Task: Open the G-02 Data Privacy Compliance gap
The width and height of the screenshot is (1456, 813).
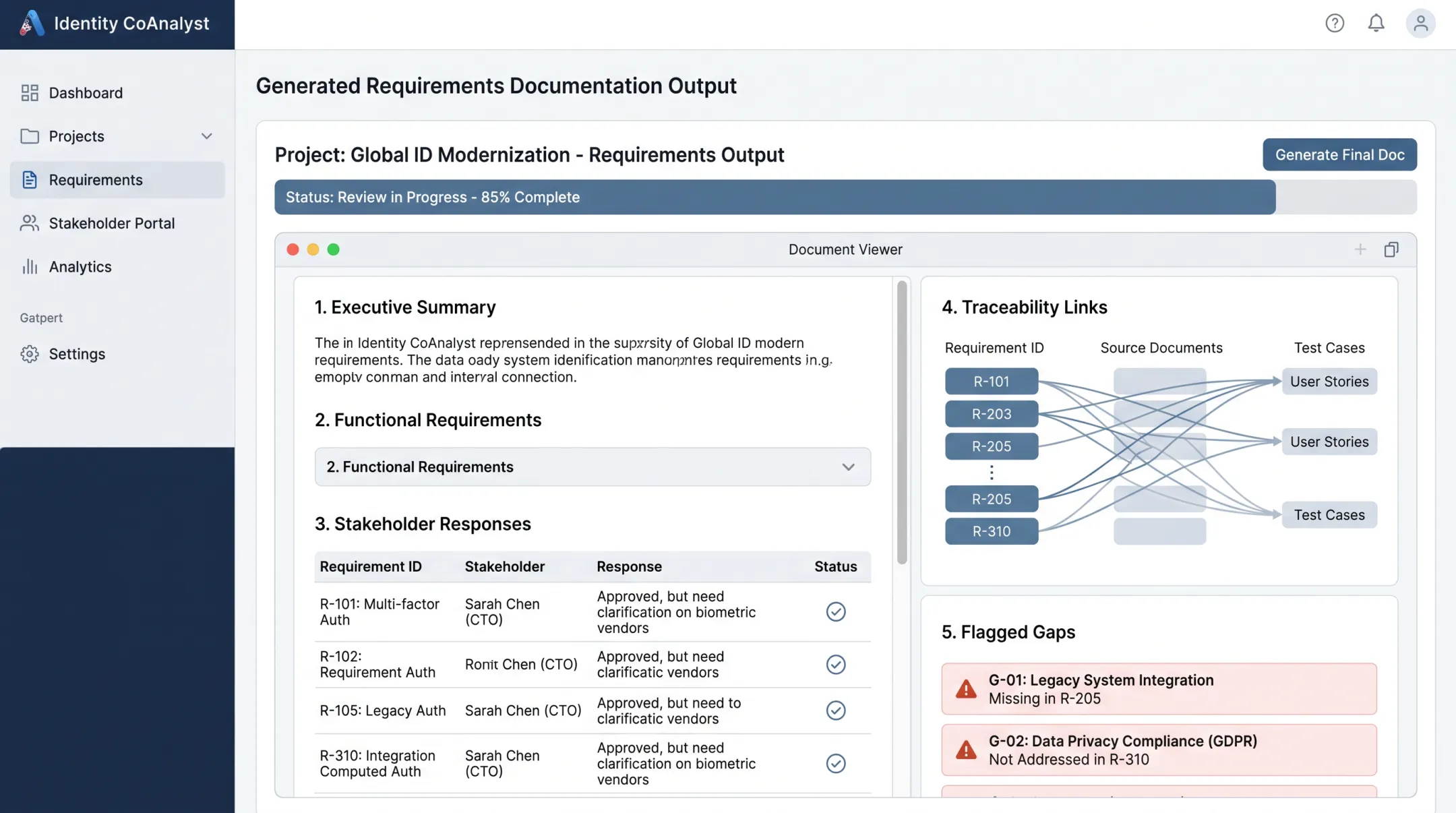Action: pos(1159,750)
